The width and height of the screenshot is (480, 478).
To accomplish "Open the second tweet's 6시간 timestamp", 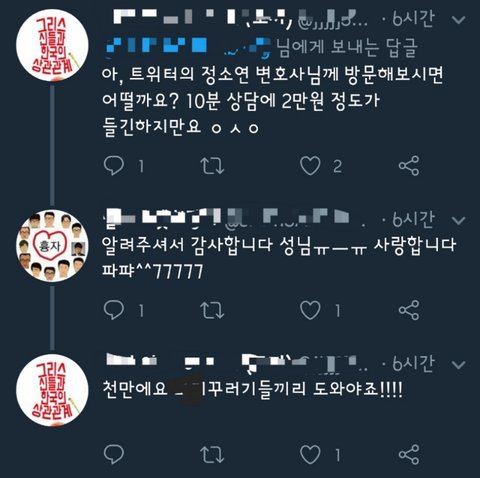I will point(413,219).
